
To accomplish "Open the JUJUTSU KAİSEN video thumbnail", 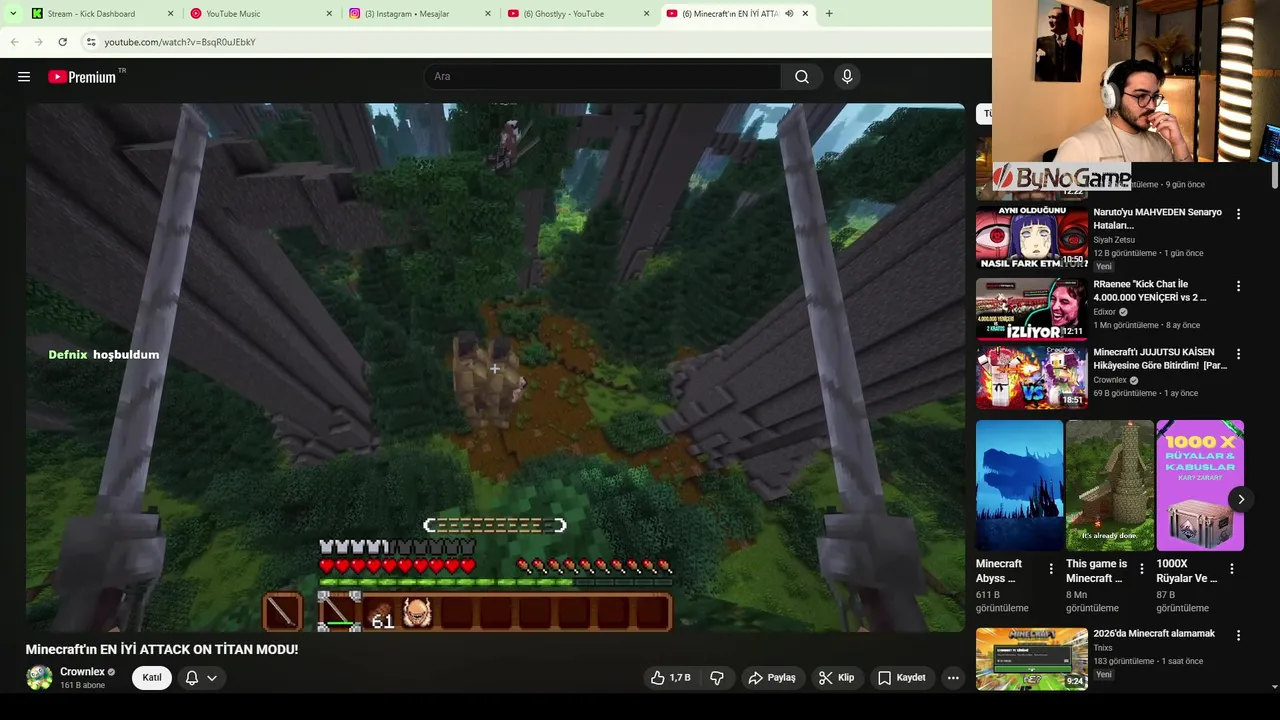I will click(1031, 377).
